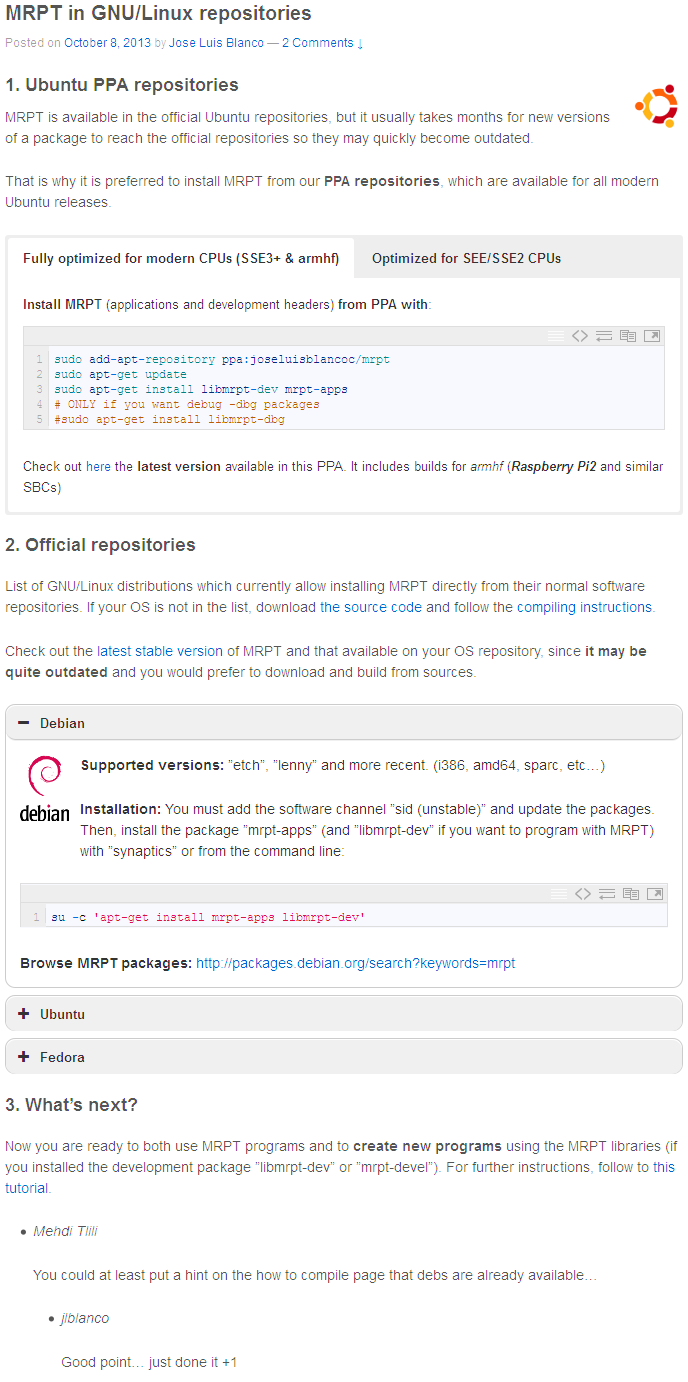The height and width of the screenshot is (1382, 688).
Task: Expand the Fedora section
Action: [x=344, y=1057]
